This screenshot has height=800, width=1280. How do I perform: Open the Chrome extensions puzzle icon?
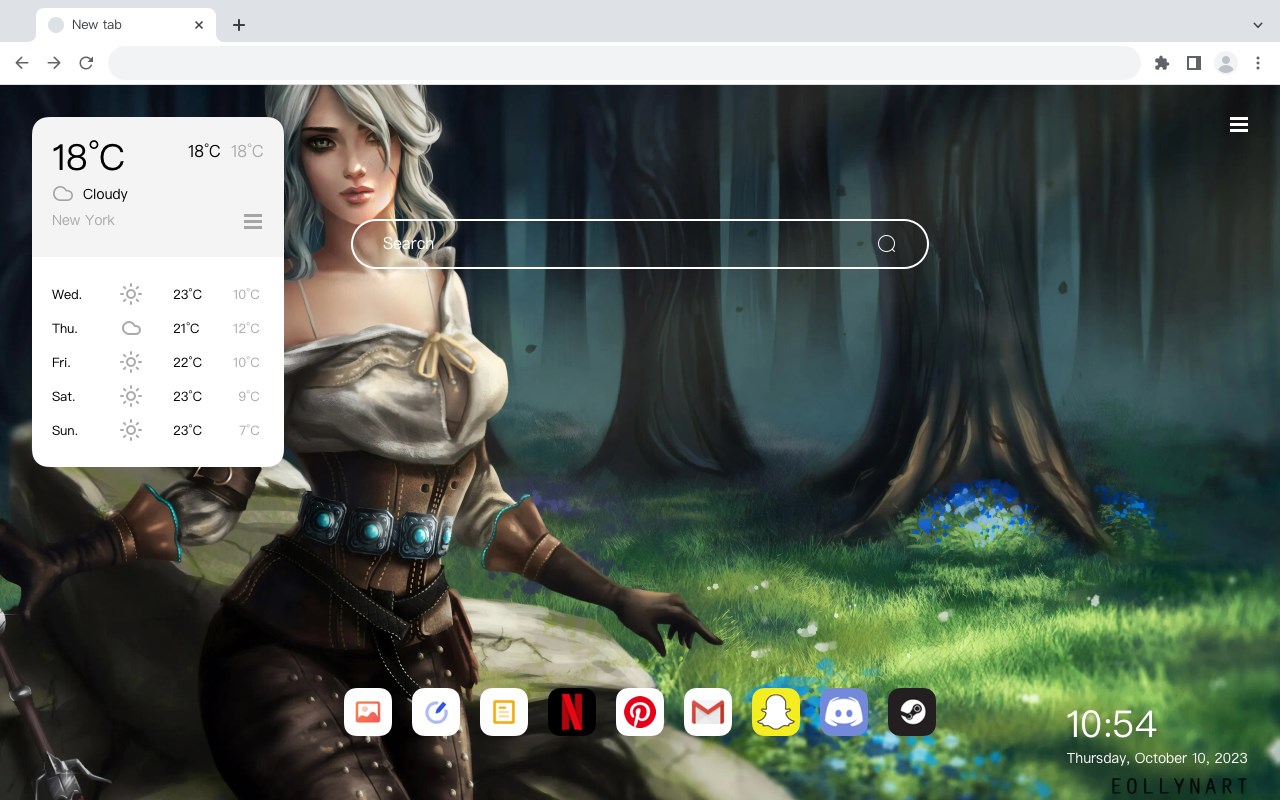[1161, 63]
